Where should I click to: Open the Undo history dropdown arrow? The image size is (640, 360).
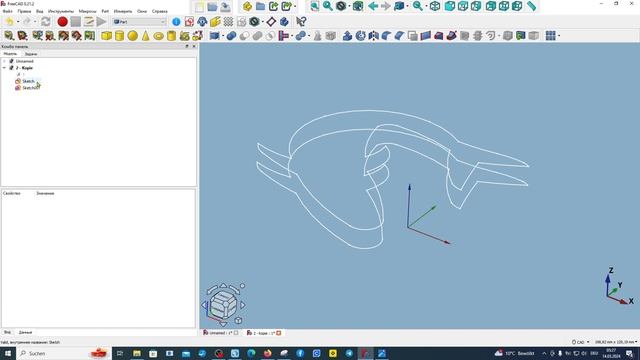point(18,22)
